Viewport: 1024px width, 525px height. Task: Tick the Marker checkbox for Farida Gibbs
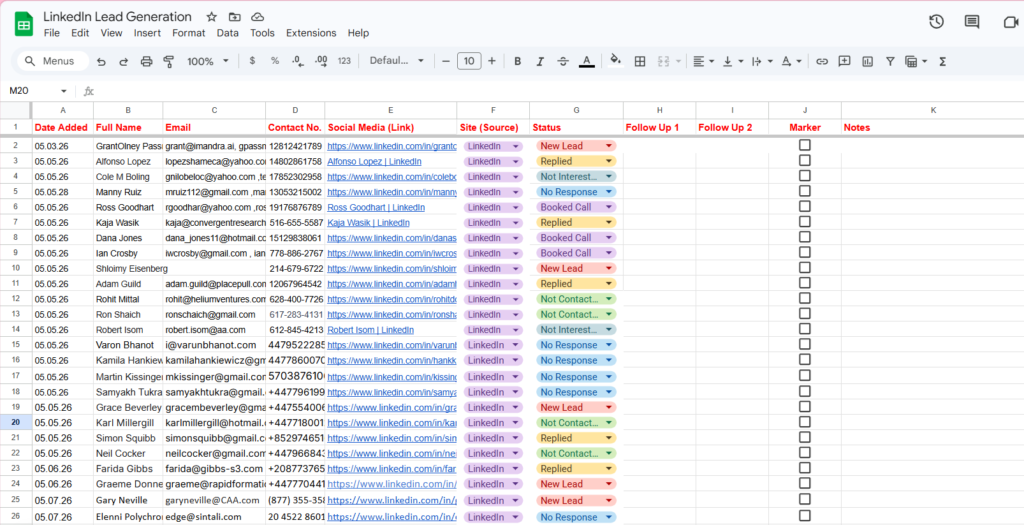click(x=805, y=468)
